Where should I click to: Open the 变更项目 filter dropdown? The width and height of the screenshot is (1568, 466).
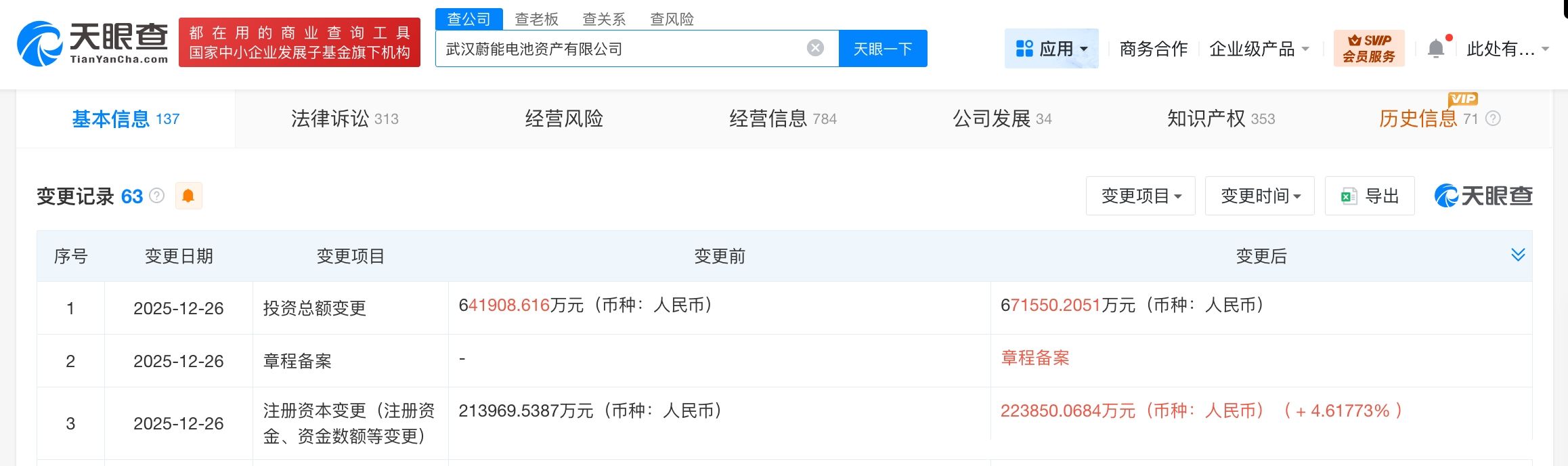click(1140, 196)
